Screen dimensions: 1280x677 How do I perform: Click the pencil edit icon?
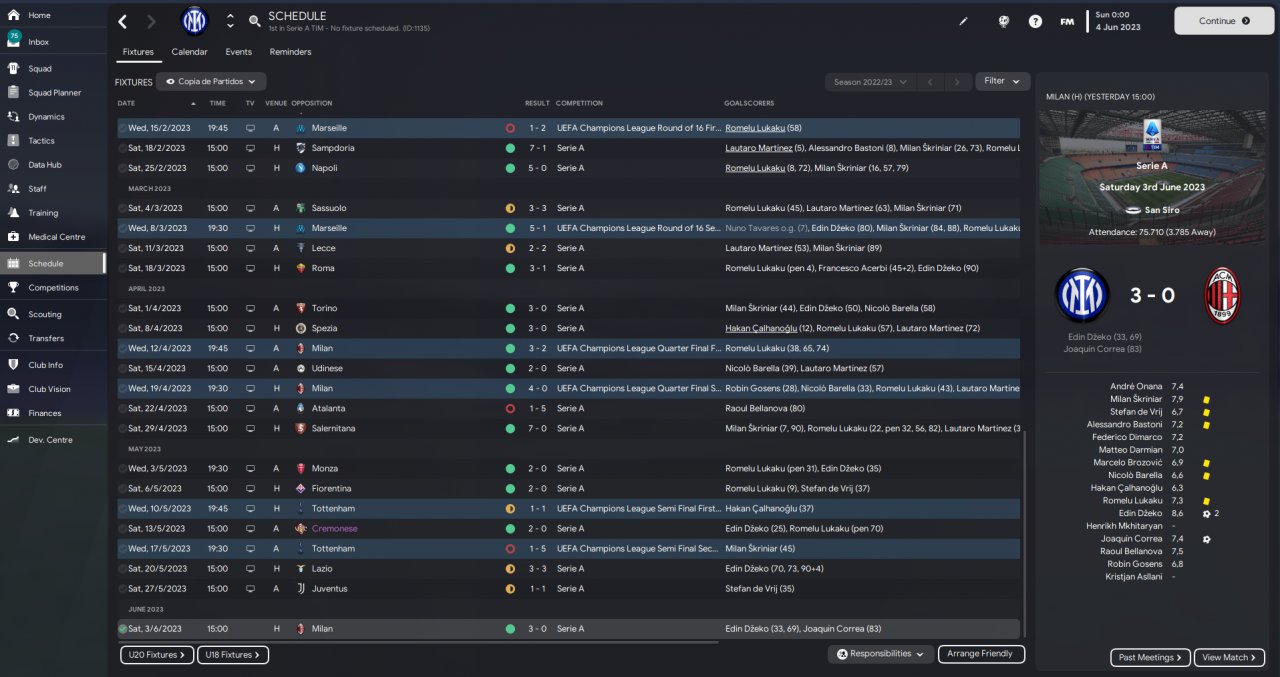[x=963, y=21]
